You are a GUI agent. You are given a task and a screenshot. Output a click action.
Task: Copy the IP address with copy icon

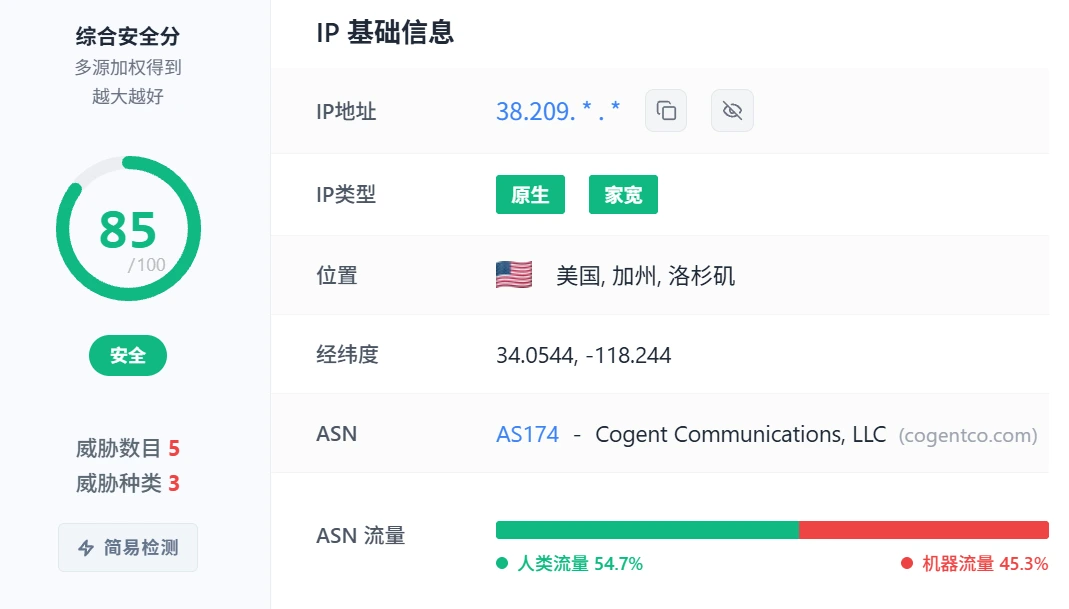(x=665, y=110)
